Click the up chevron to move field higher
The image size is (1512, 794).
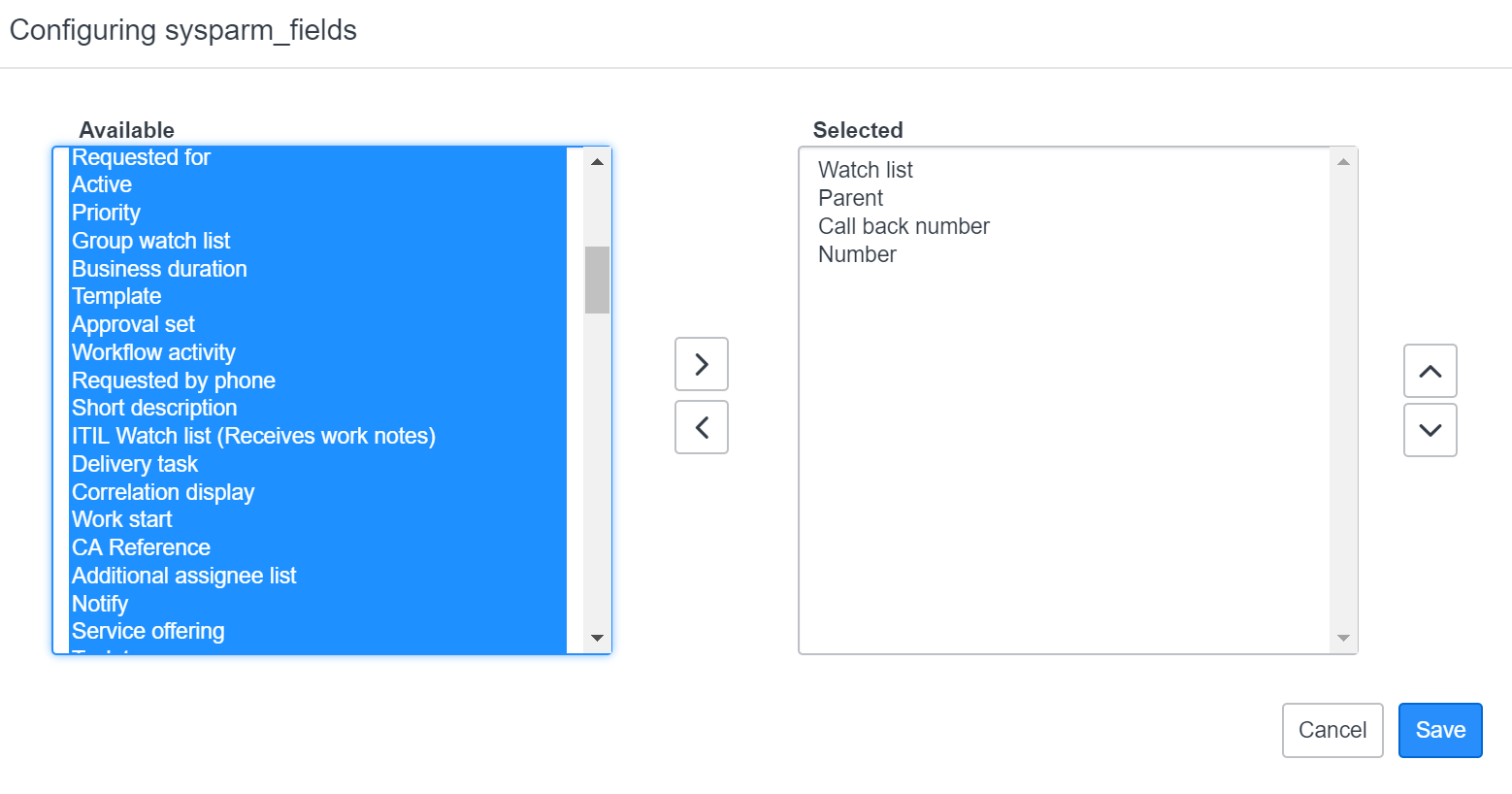[x=1430, y=371]
